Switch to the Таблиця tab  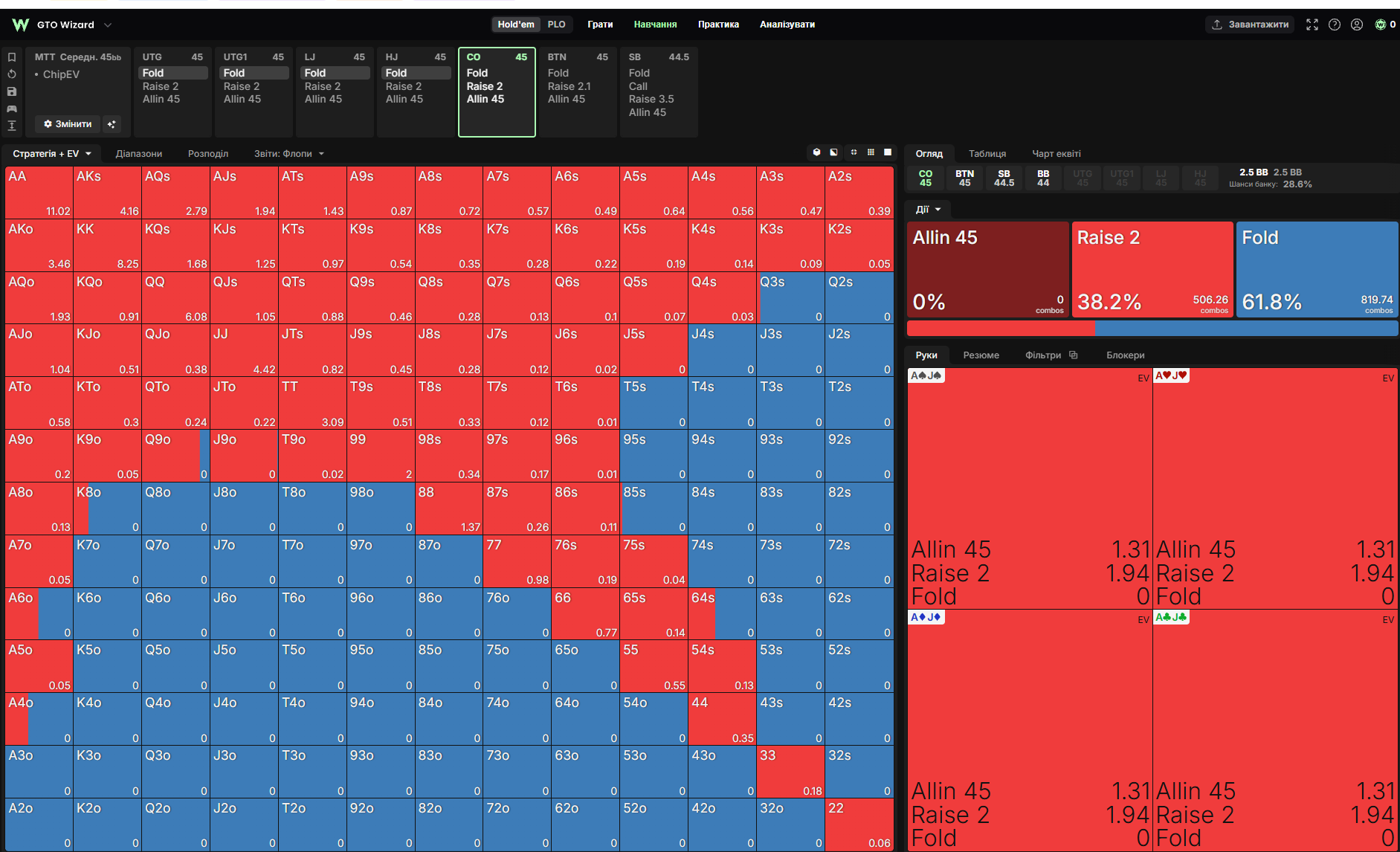[x=987, y=154]
